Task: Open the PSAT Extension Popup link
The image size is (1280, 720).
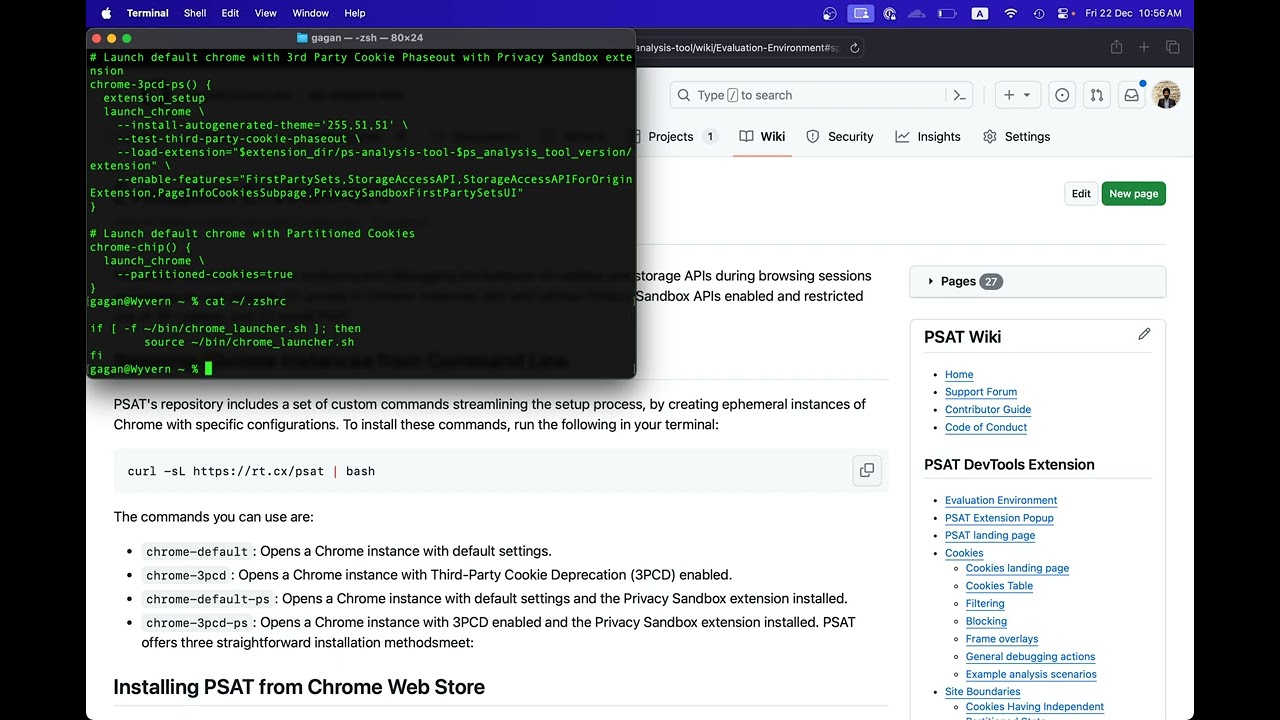Action: click(x=999, y=518)
